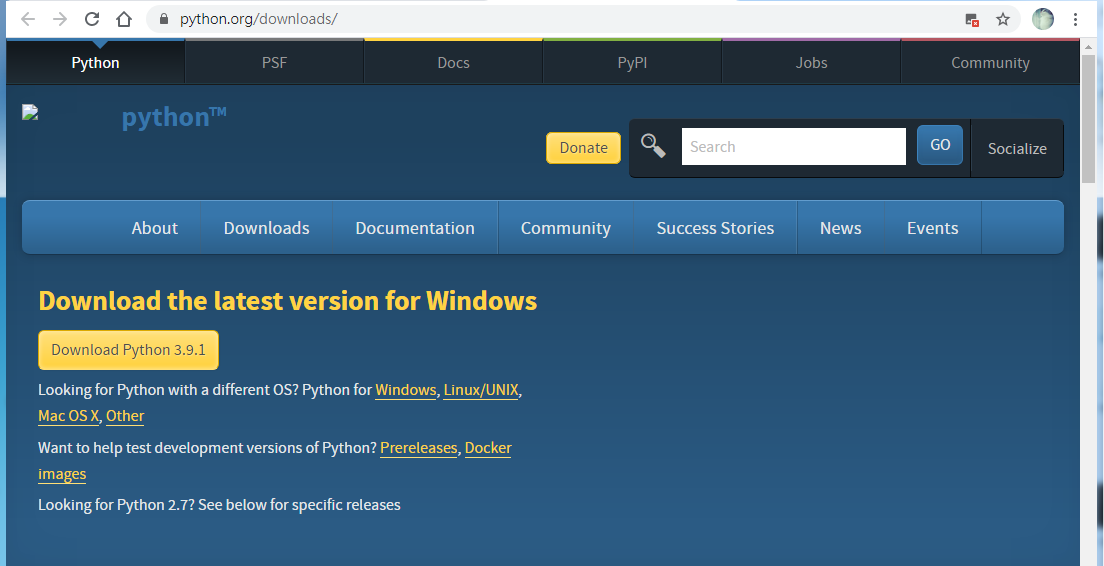Switch to the Docs top tab
The height and width of the screenshot is (566, 1104).
click(x=453, y=63)
